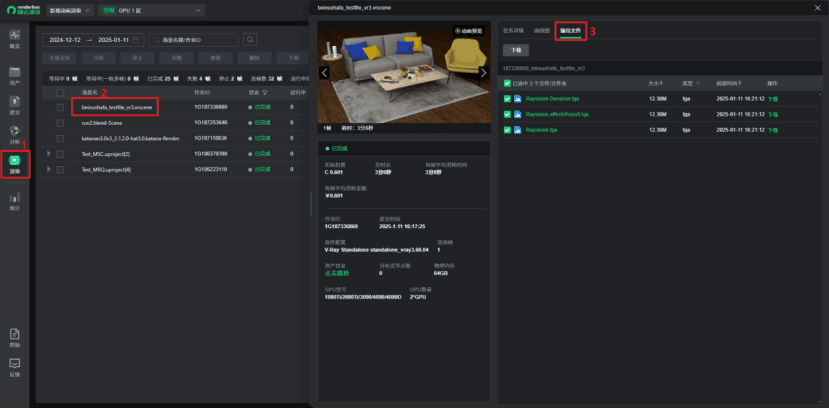The image size is (829, 409).
Task: Show the next preview image arrow
Action: point(483,72)
